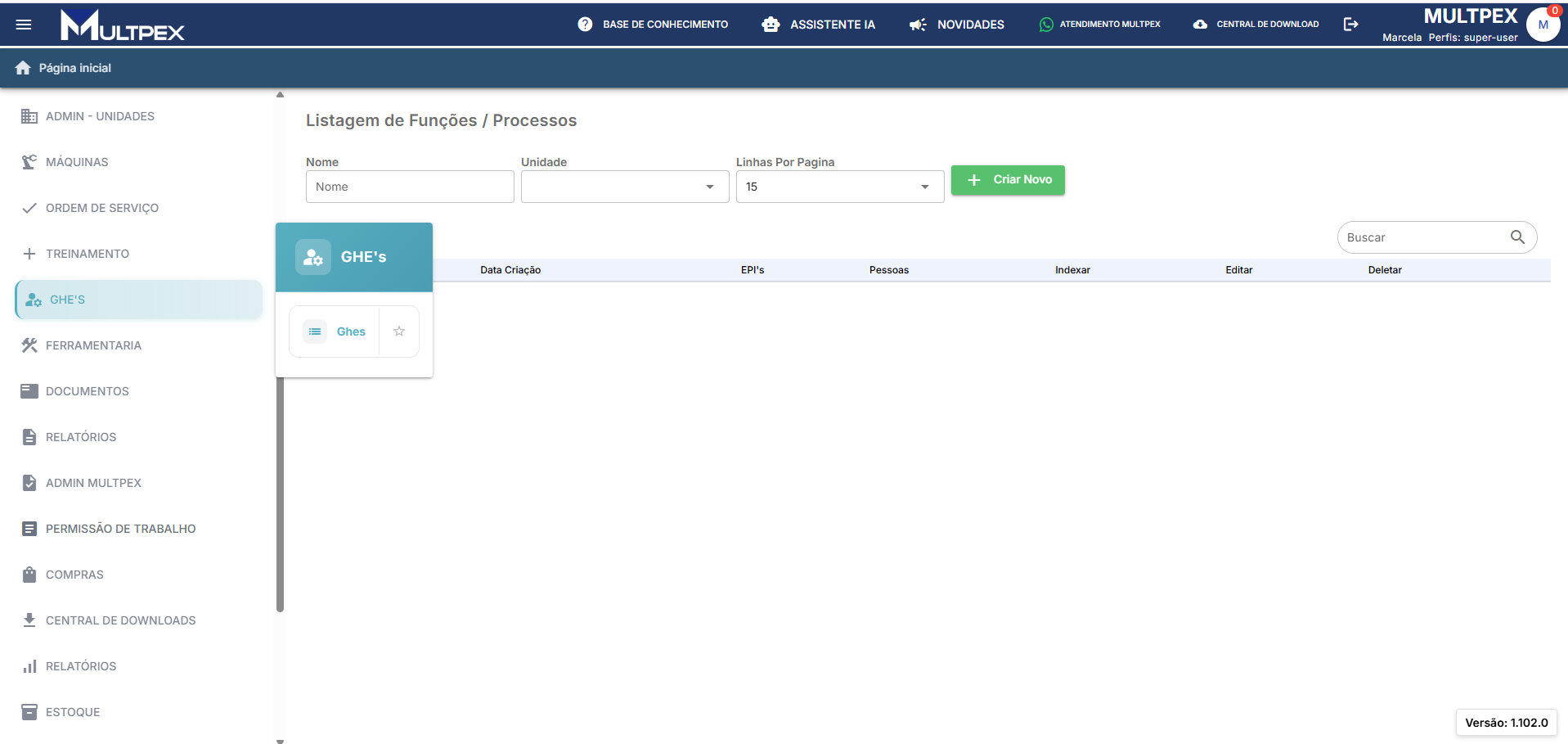1568x744 pixels.
Task: Click the search magnifier icon
Action: tap(1517, 237)
